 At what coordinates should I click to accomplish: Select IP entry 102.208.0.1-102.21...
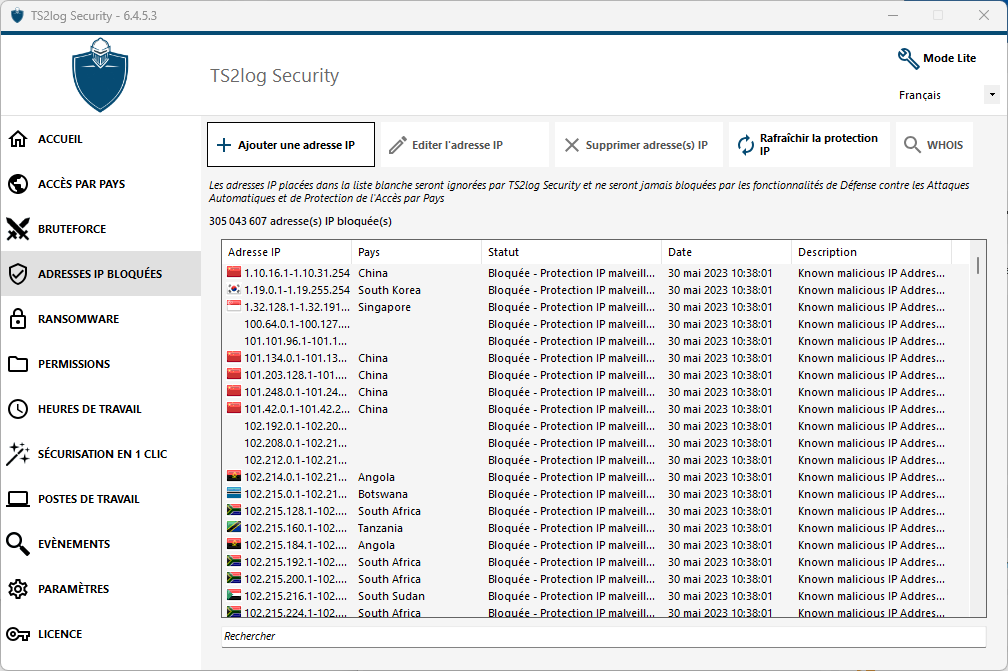coord(595,443)
